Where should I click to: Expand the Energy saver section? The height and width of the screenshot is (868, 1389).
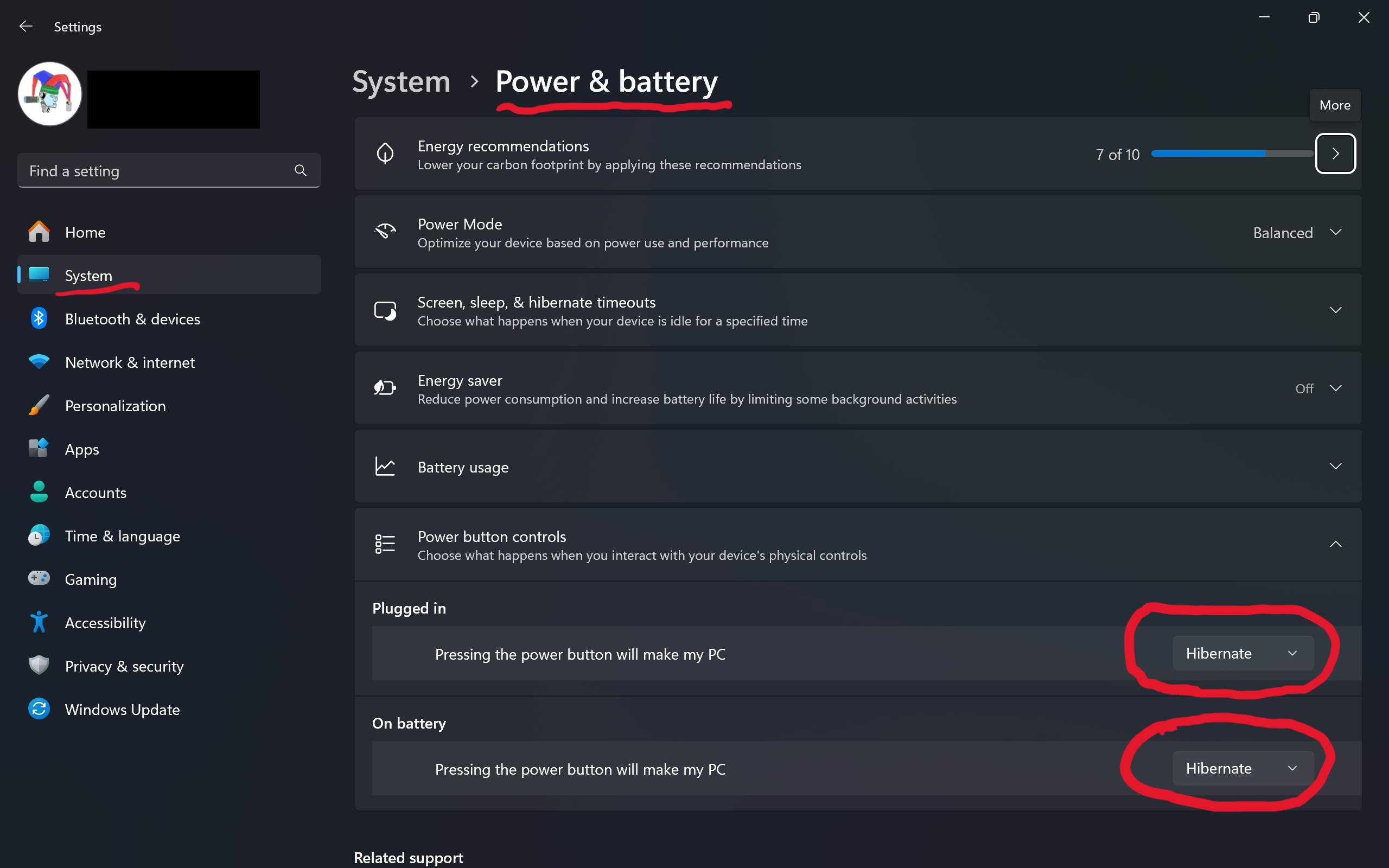tap(858, 388)
